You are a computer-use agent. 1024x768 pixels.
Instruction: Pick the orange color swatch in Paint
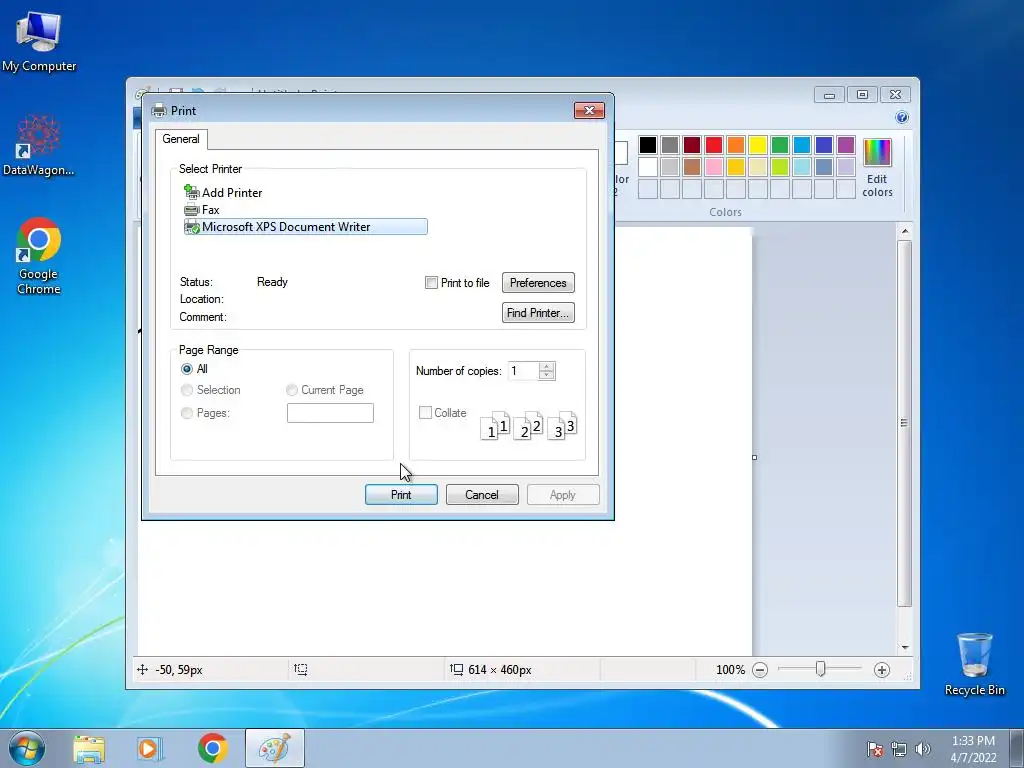click(x=736, y=144)
